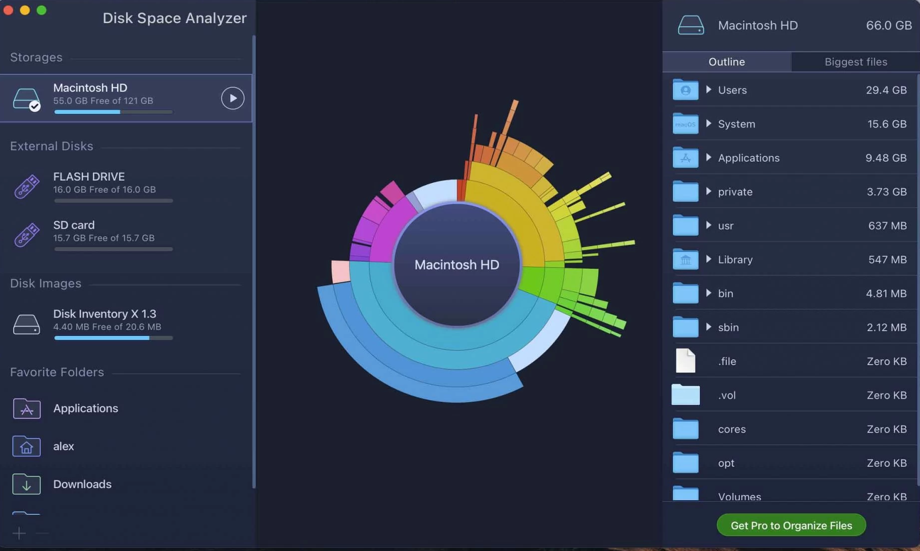Click the Macintosh HD header drive icon

691,25
